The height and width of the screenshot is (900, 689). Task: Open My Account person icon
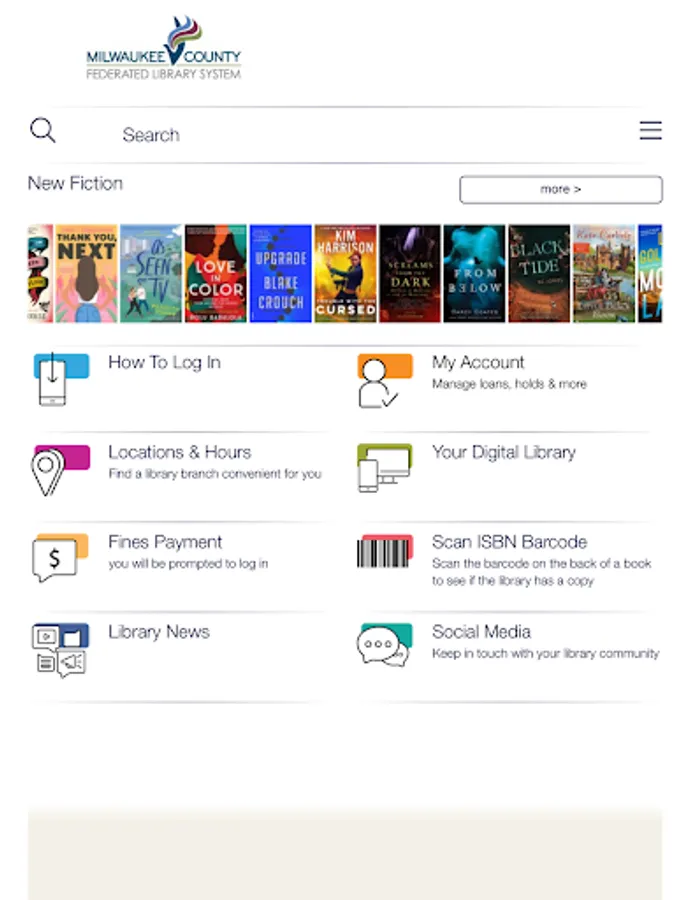coord(385,381)
